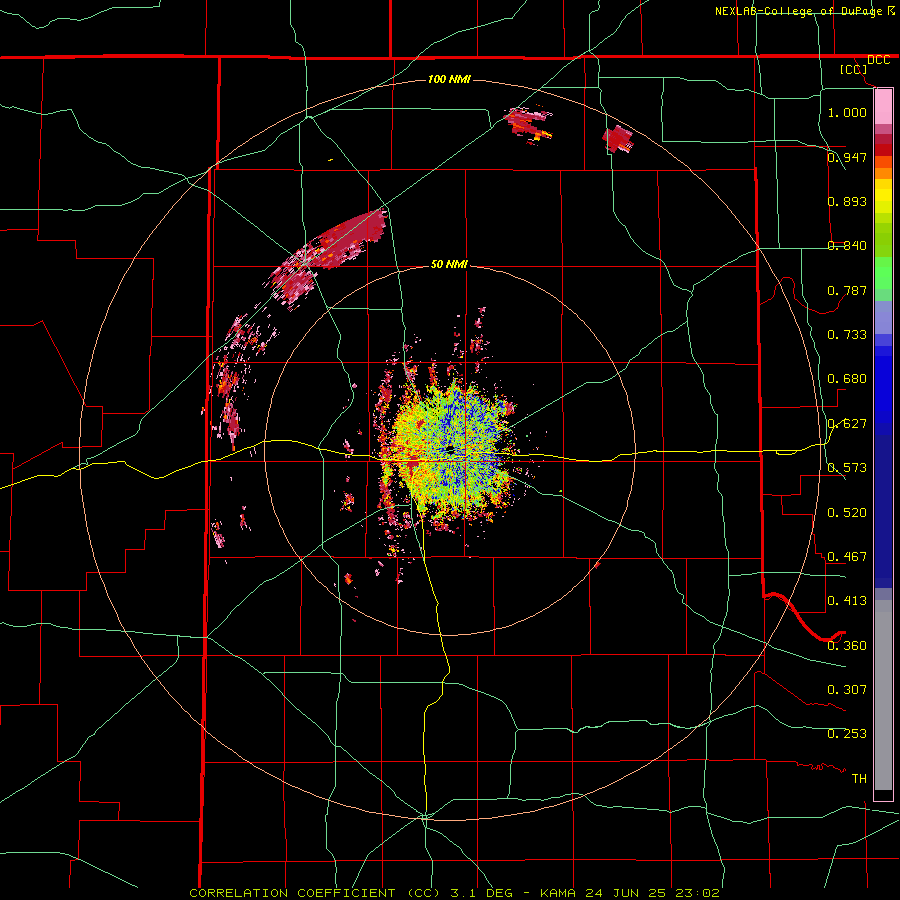
Task: Click the 0.467 scale value
Action: (x=847, y=556)
